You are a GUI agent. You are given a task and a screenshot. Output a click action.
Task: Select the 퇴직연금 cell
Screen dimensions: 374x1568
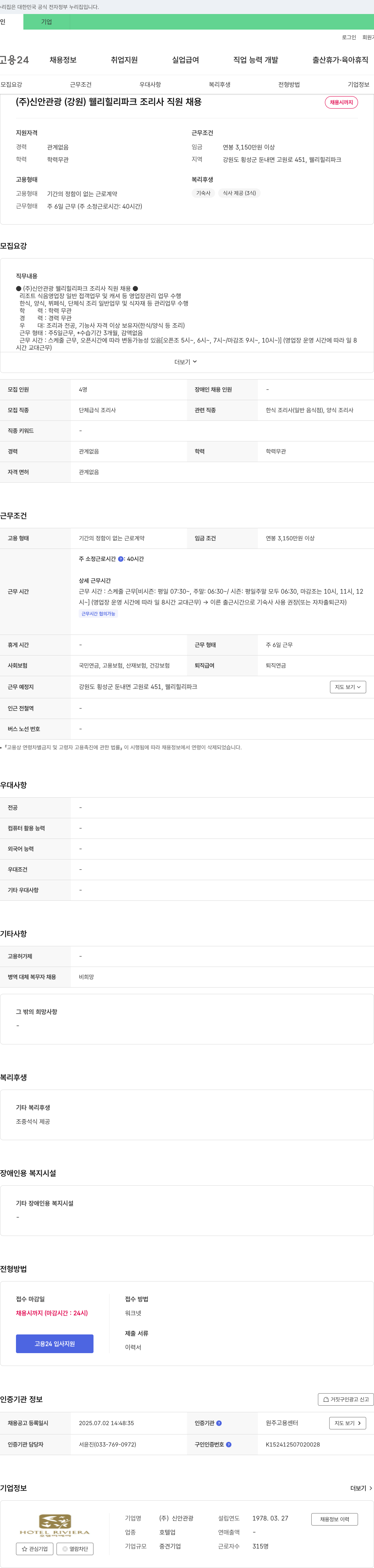click(275, 665)
